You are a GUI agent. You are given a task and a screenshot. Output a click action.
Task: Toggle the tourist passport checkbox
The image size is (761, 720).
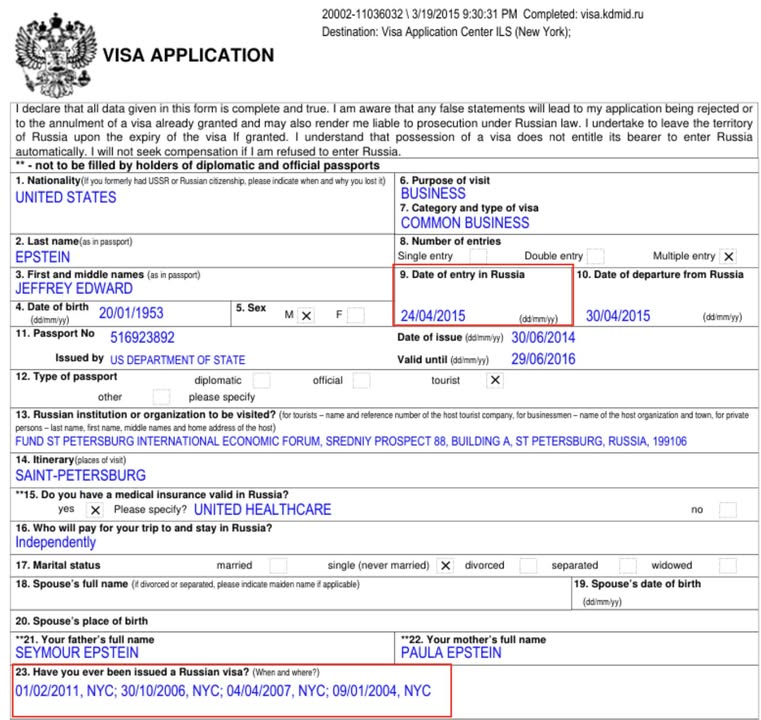(495, 381)
